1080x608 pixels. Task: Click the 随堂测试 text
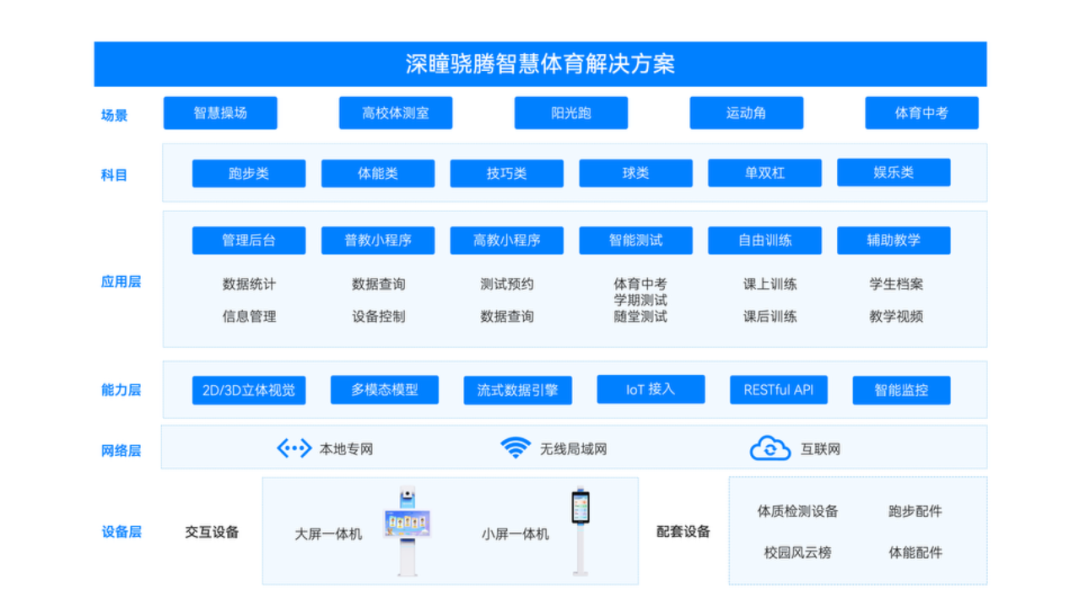[x=641, y=317]
